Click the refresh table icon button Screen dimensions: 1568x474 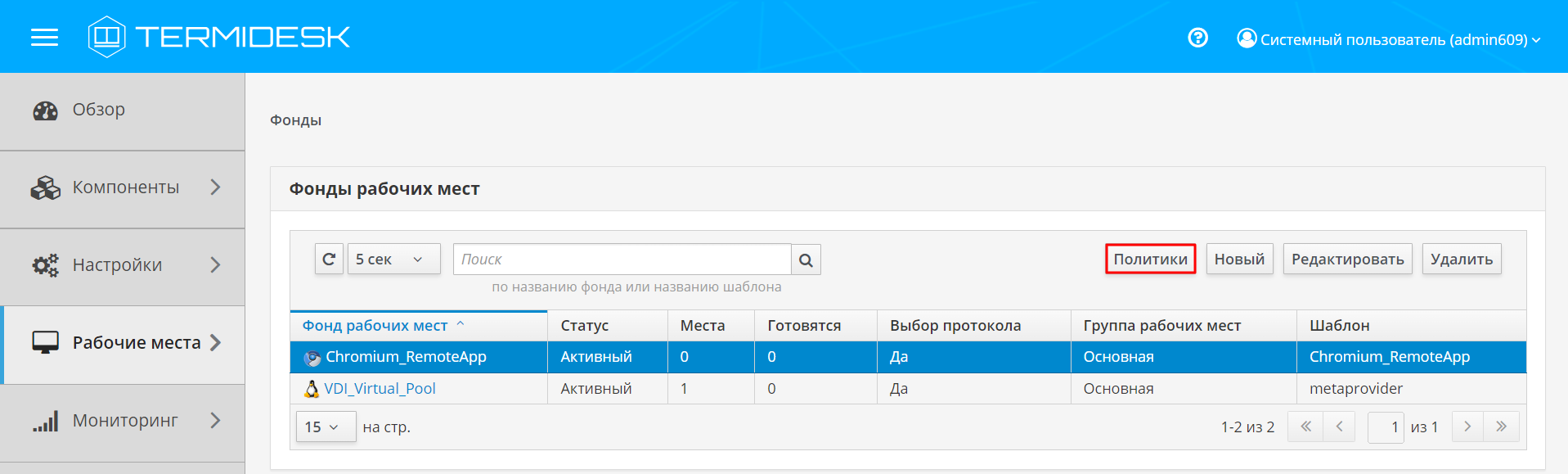329,260
